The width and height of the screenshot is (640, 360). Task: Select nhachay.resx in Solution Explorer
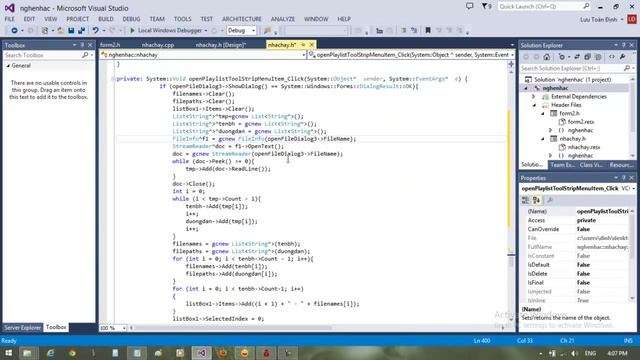point(584,147)
